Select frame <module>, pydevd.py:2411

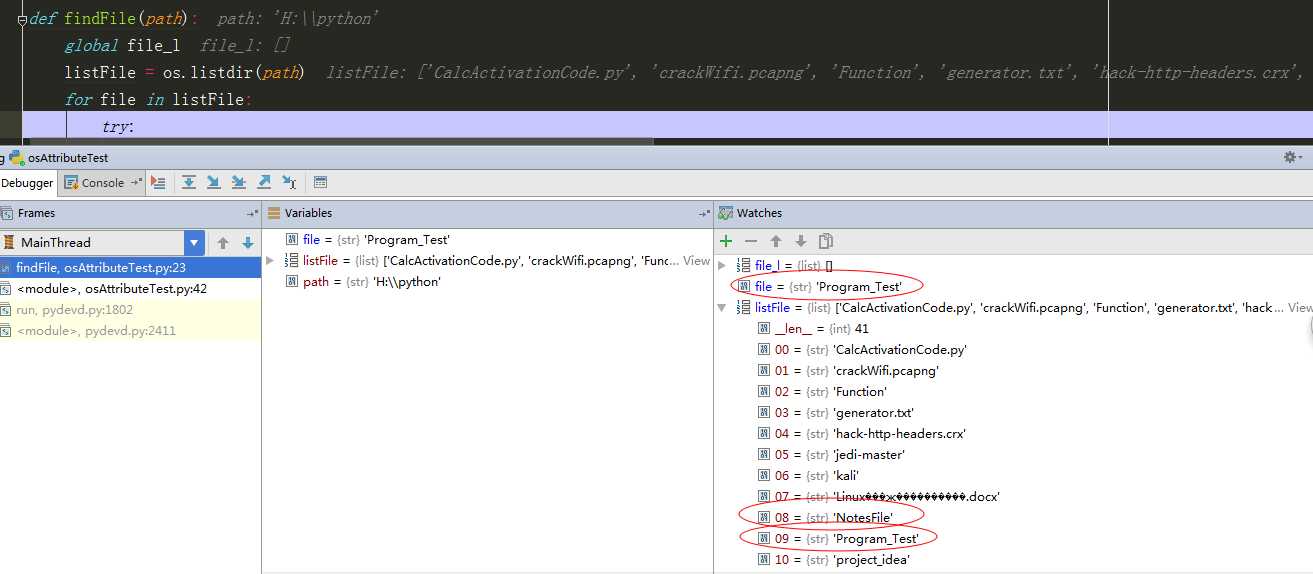[x=130, y=330]
